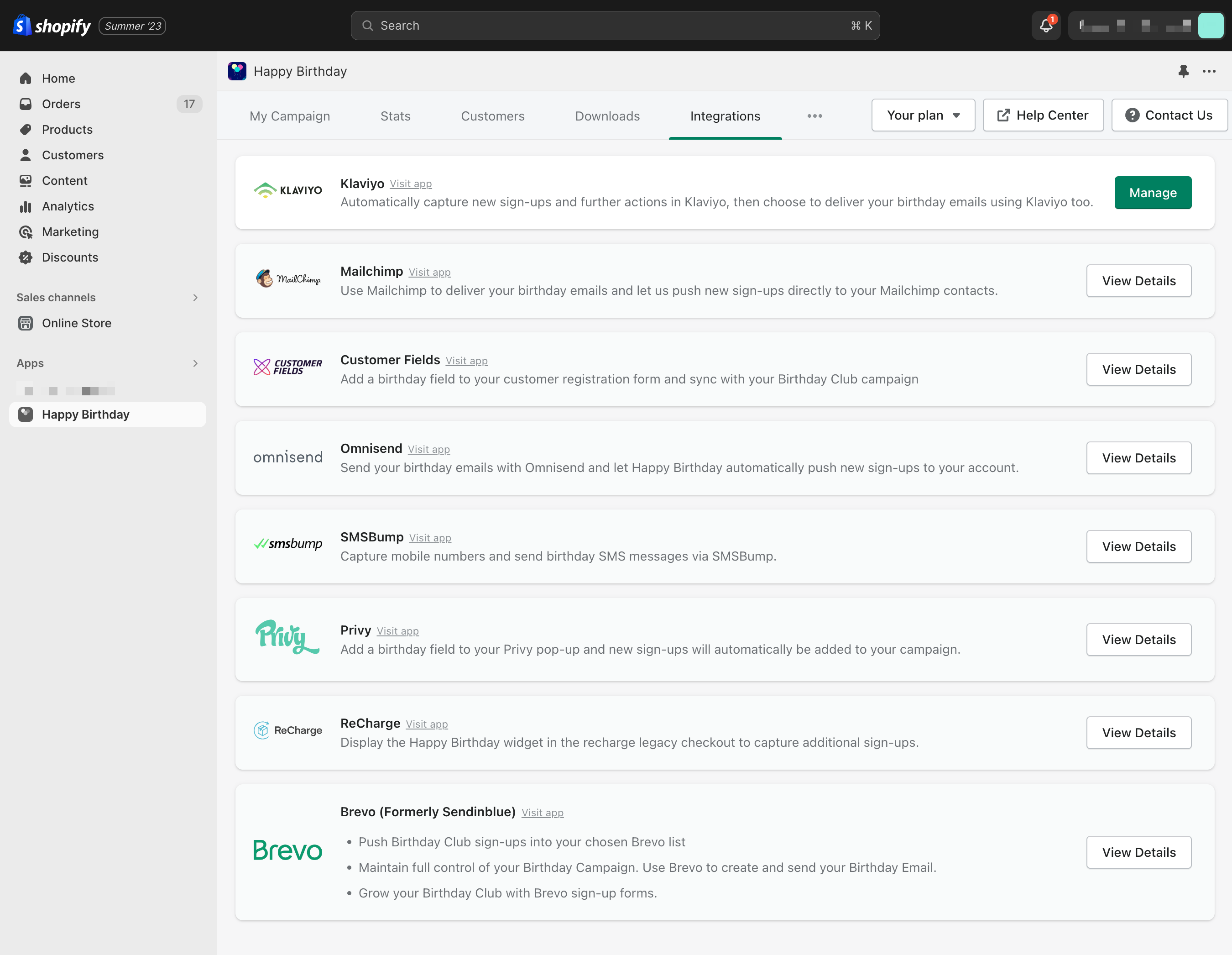Click the Privy logo

[x=287, y=637]
